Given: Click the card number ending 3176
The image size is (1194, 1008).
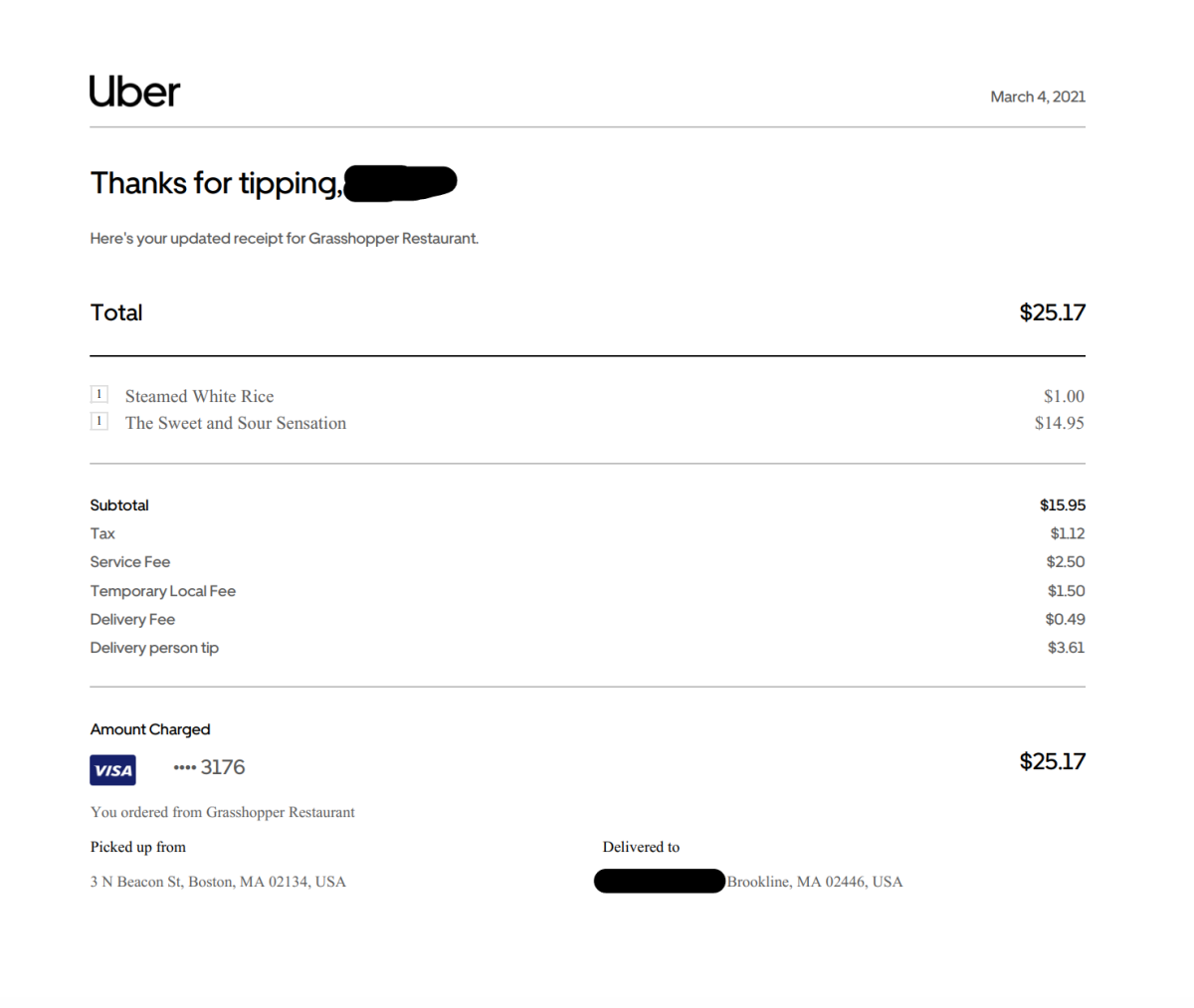Looking at the screenshot, I should 209,767.
